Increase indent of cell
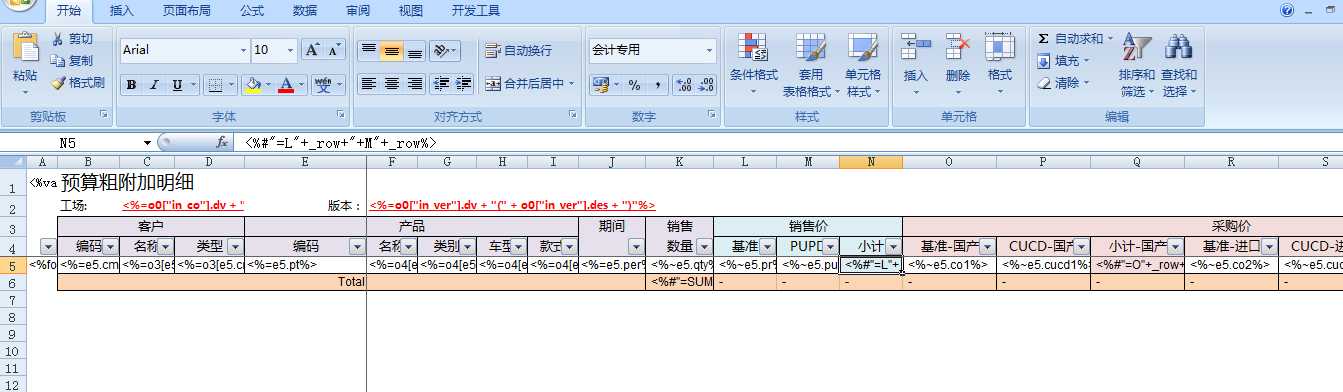 pyautogui.click(x=464, y=84)
